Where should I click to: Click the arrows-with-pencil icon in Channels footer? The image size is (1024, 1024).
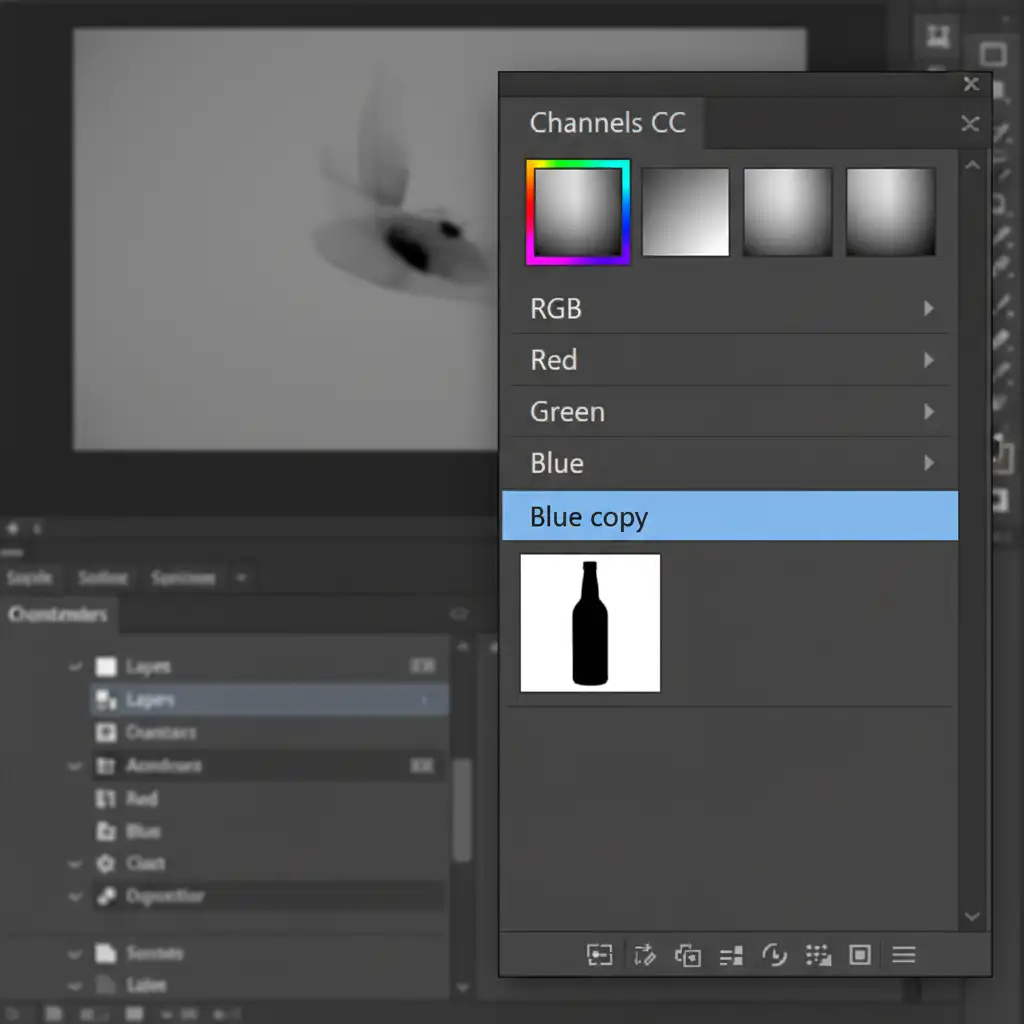tap(644, 955)
